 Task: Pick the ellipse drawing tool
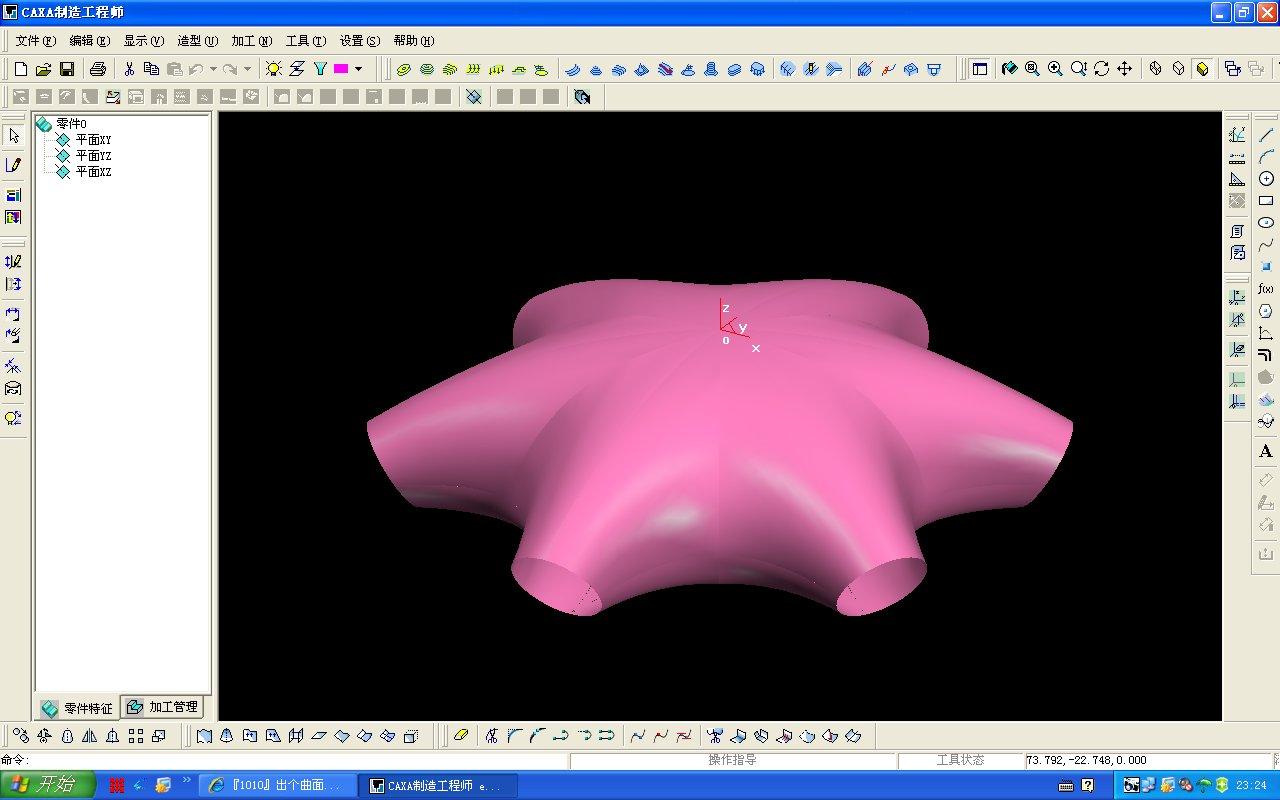1266,223
